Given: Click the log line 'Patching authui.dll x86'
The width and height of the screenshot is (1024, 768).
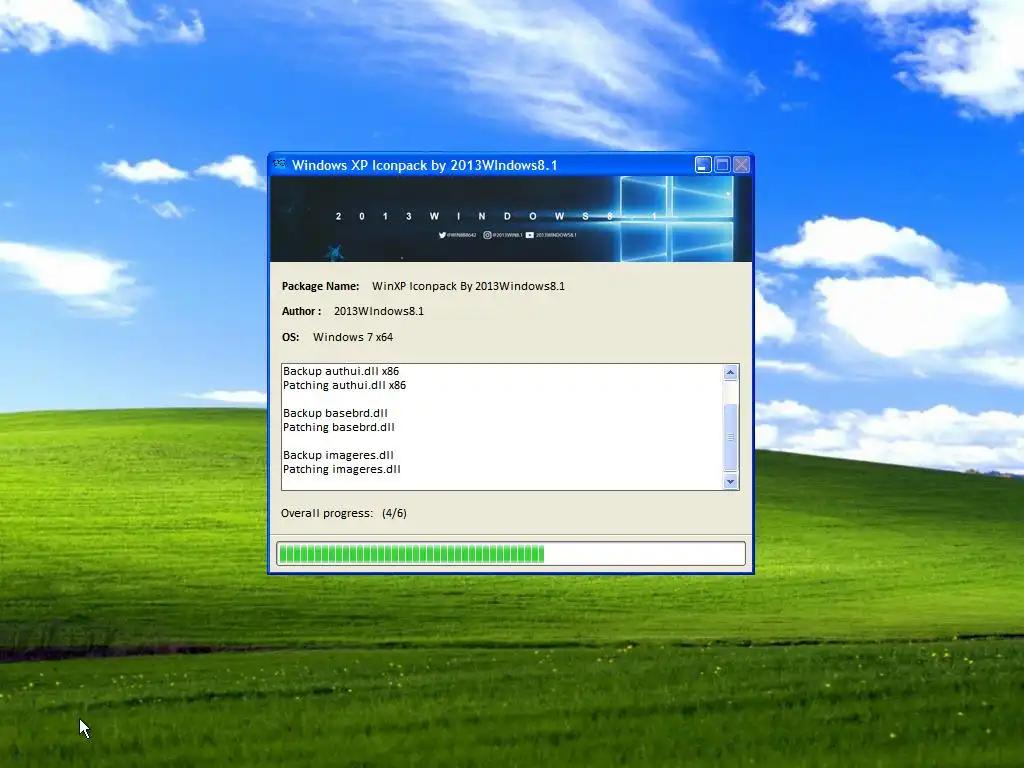Looking at the screenshot, I should (344, 385).
